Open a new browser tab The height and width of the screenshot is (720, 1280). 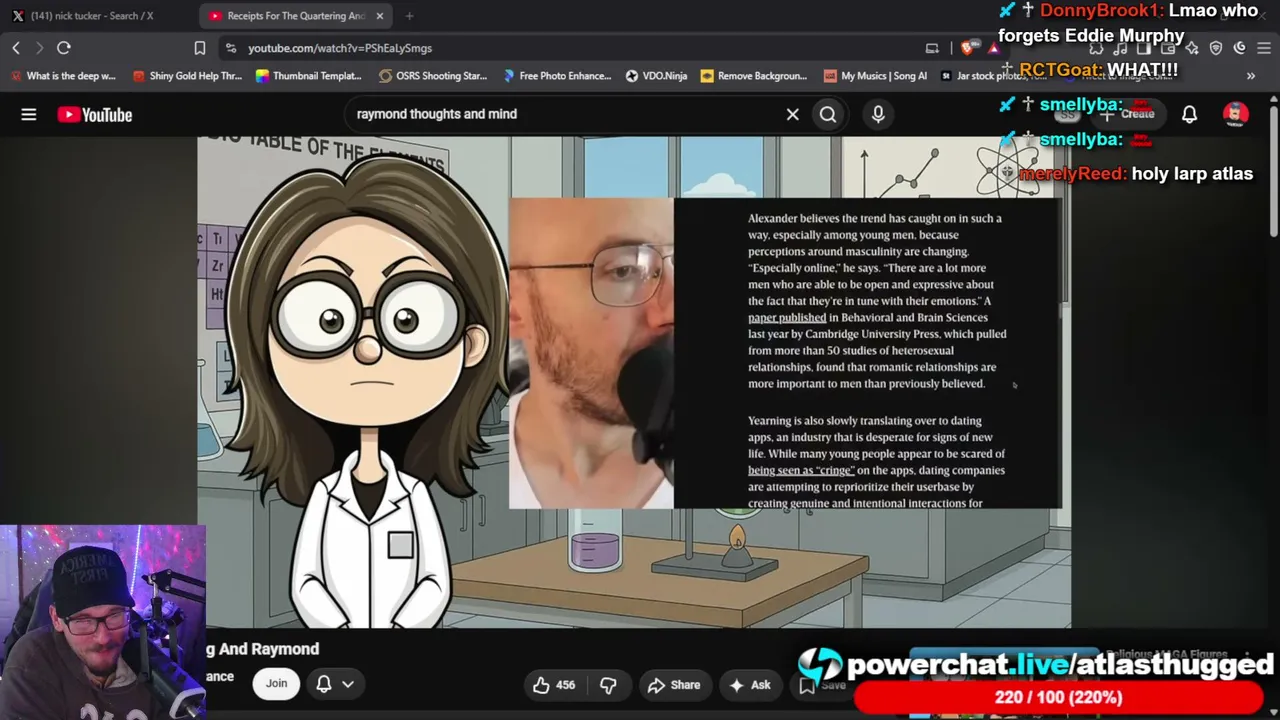click(x=409, y=16)
